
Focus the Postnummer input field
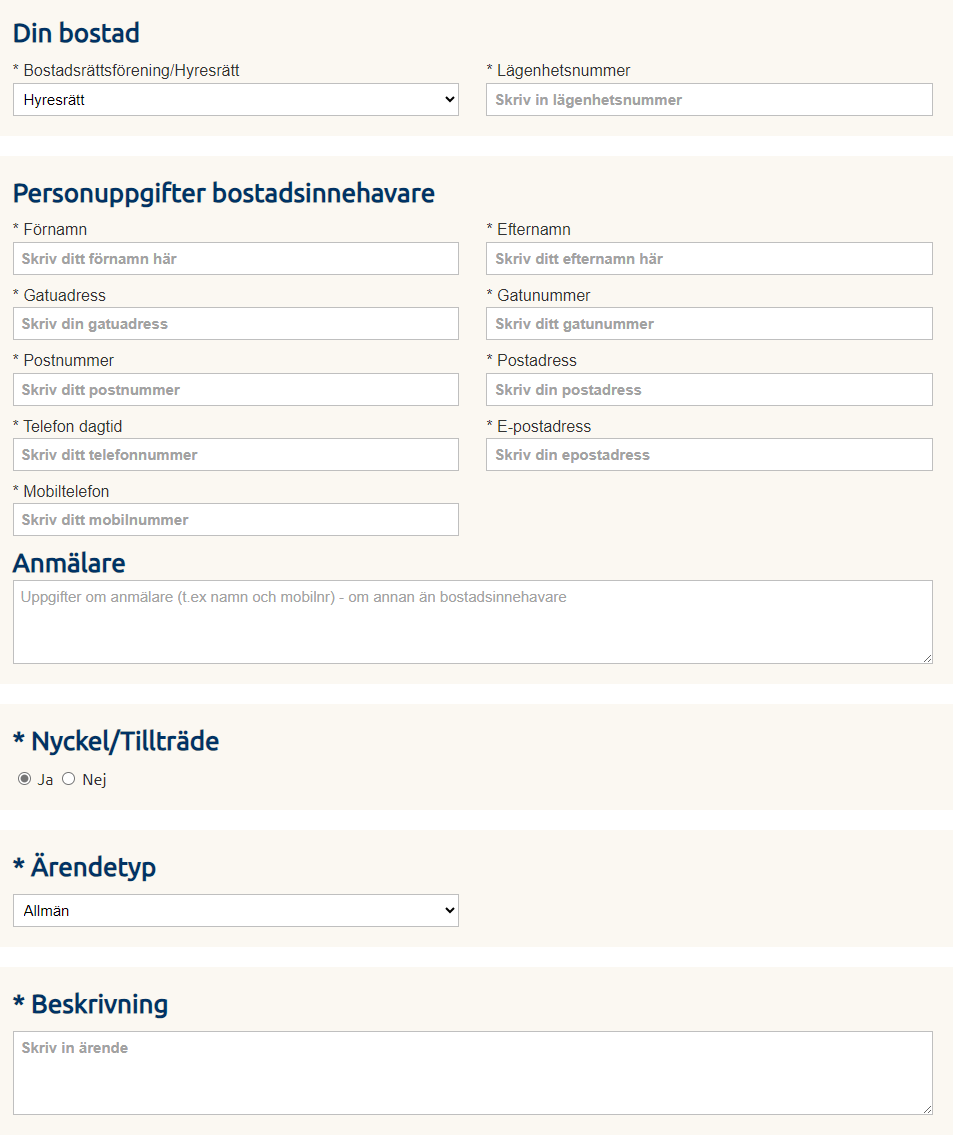pyautogui.click(x=235, y=389)
